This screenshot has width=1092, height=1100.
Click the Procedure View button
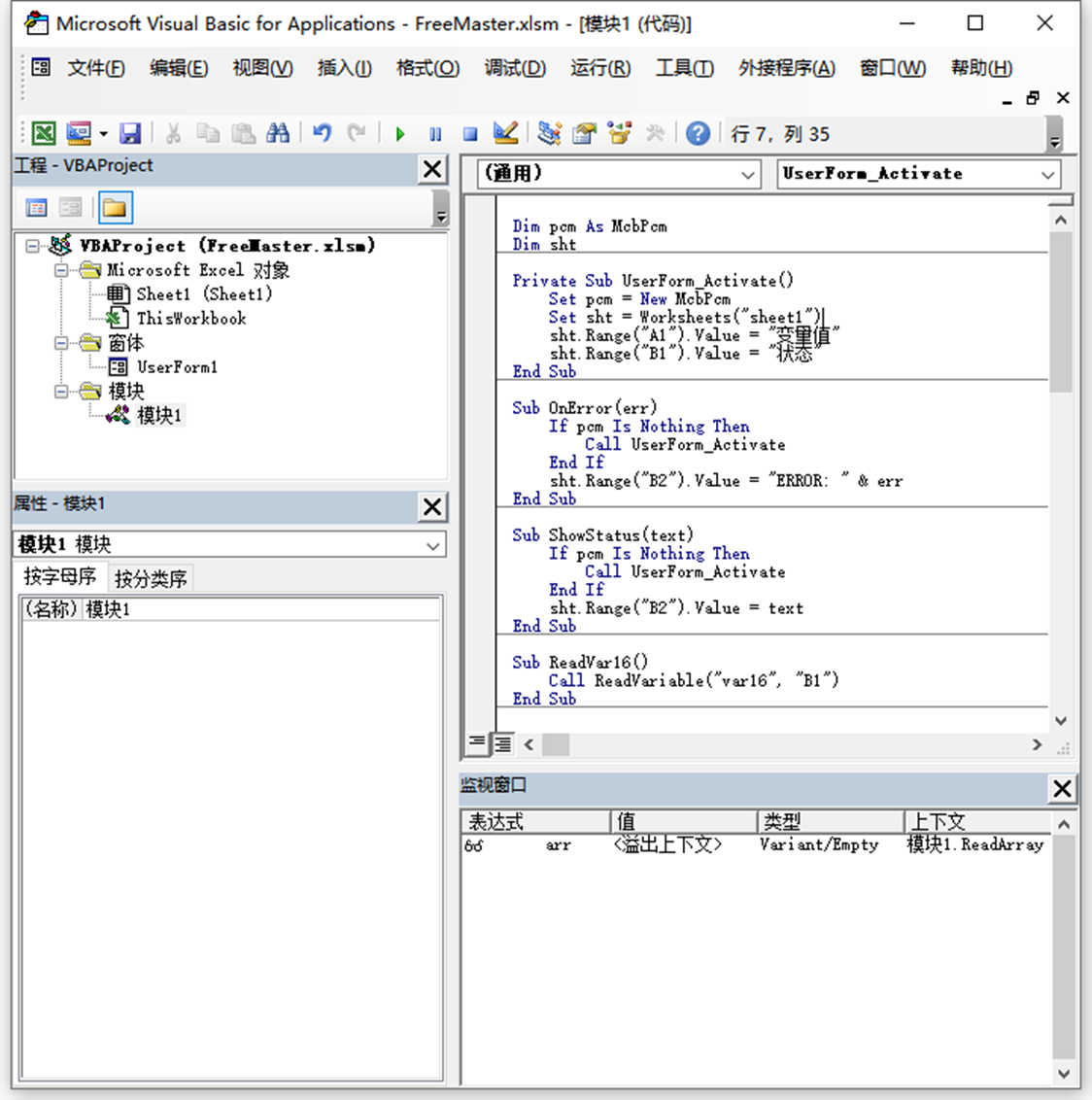478,743
